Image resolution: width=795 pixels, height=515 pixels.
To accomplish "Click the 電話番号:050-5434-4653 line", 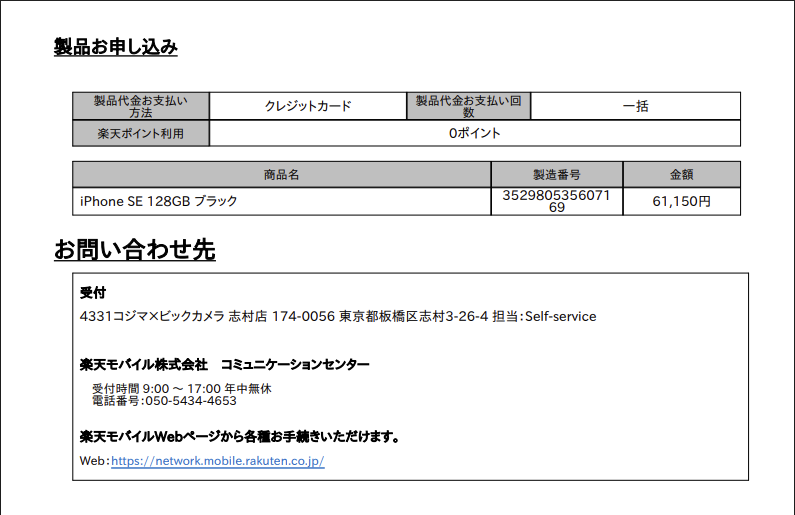I will pyautogui.click(x=164, y=401).
